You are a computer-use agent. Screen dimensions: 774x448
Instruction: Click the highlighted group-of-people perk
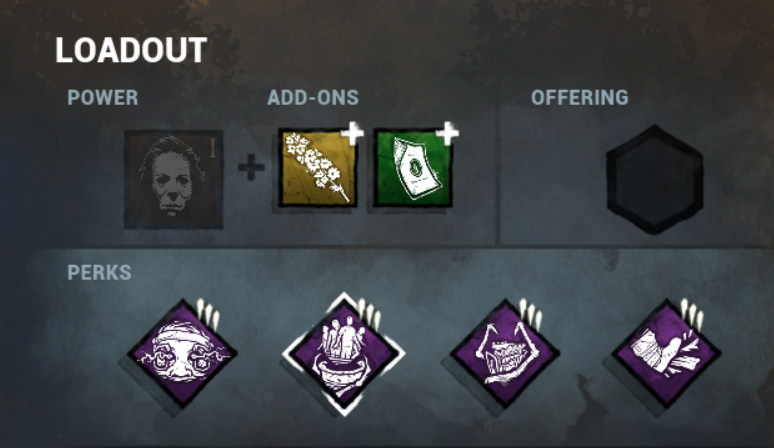tap(344, 354)
